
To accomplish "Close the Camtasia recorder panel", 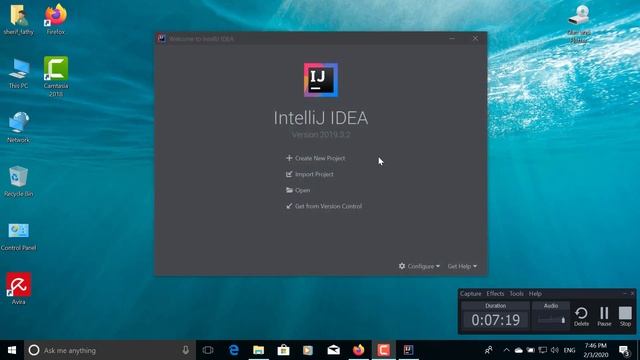I will point(632,293).
